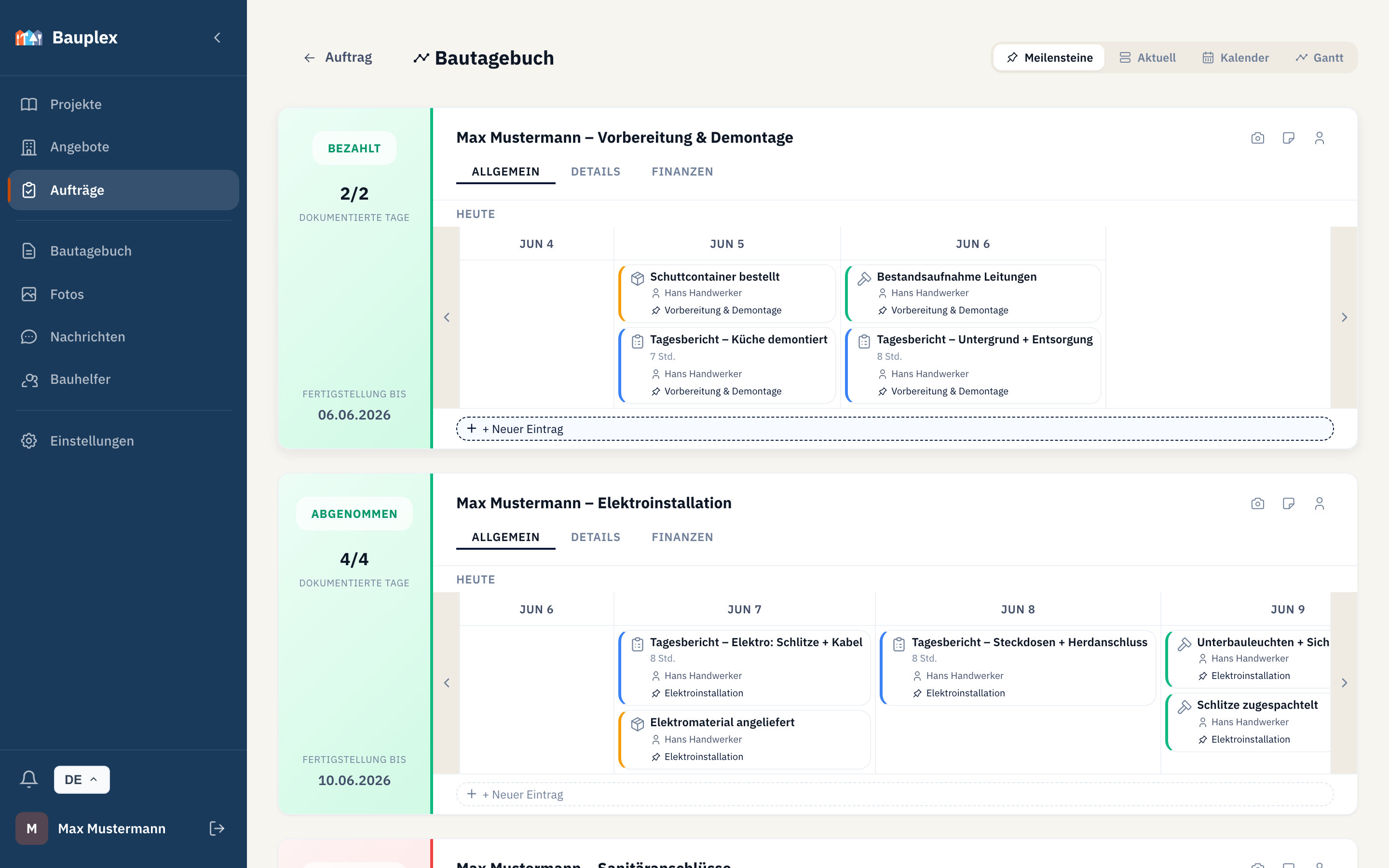Viewport: 1389px width, 868px height.
Task: Click the Bauplex logo icon
Action: (29, 37)
